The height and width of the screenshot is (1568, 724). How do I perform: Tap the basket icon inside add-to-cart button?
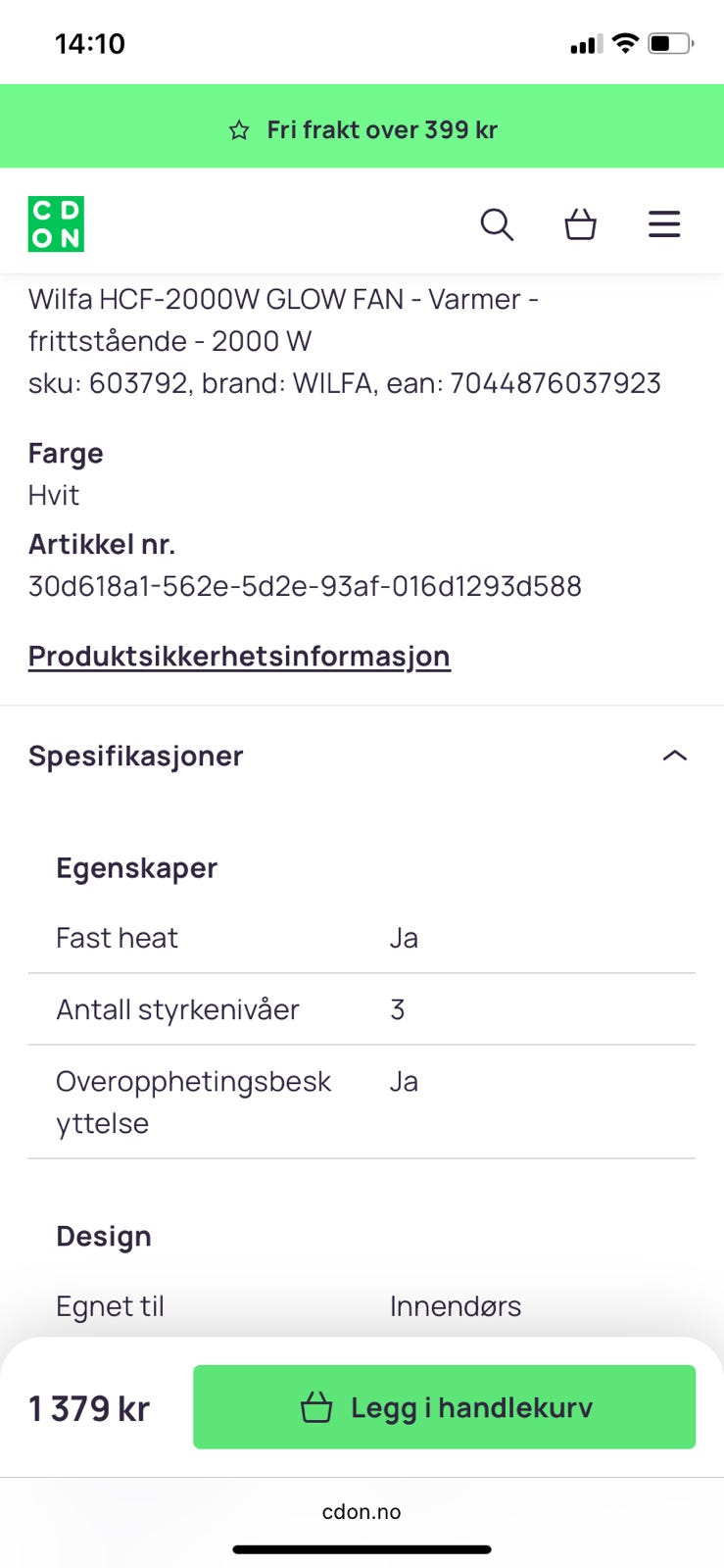pyautogui.click(x=316, y=1407)
